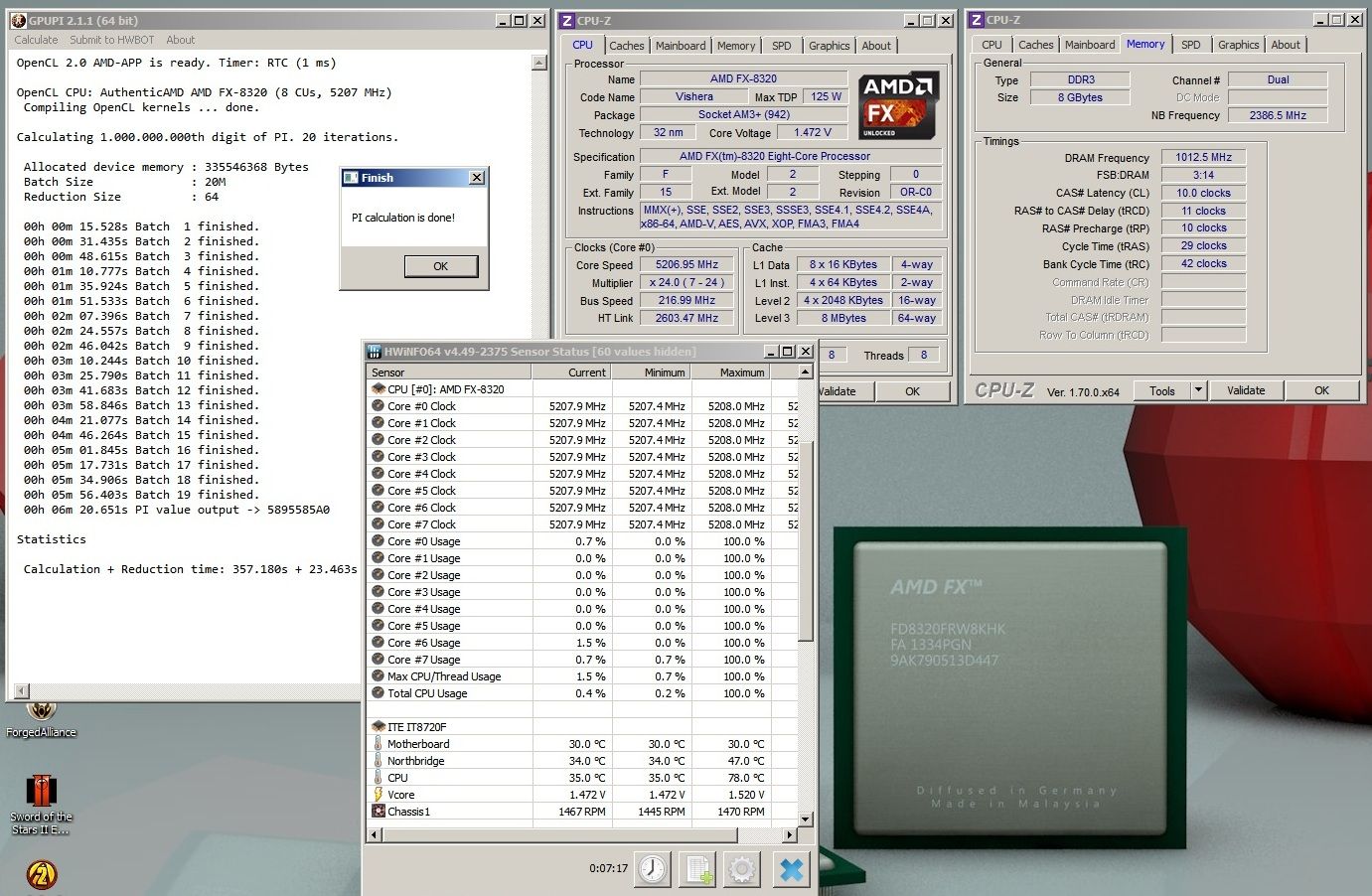This screenshot has height=896, width=1372.
Task: Open the Calculate menu in GPUPI
Action: click(36, 40)
